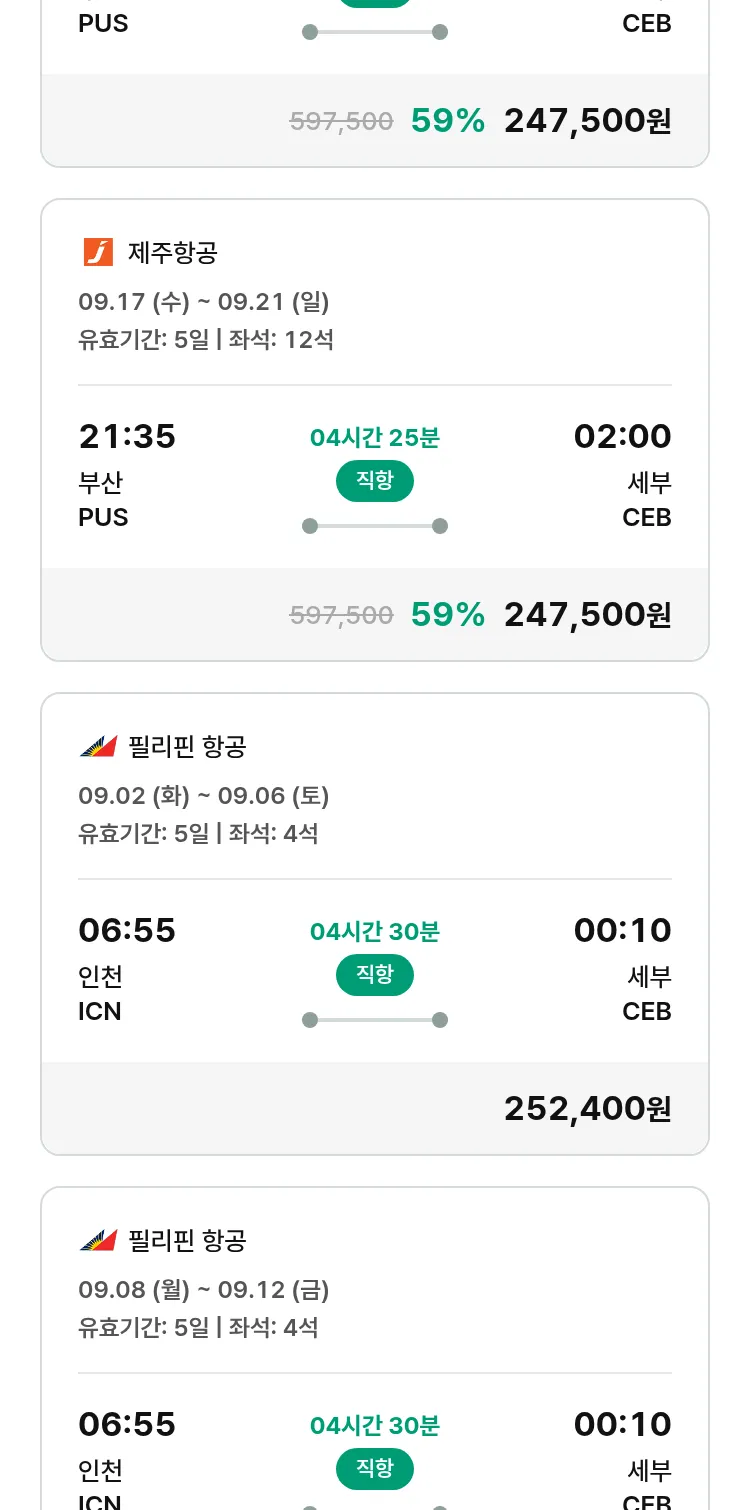Viewport: 750px width, 1510px height.
Task: Click route line under 04시간 25분 duration
Action: tap(374, 526)
